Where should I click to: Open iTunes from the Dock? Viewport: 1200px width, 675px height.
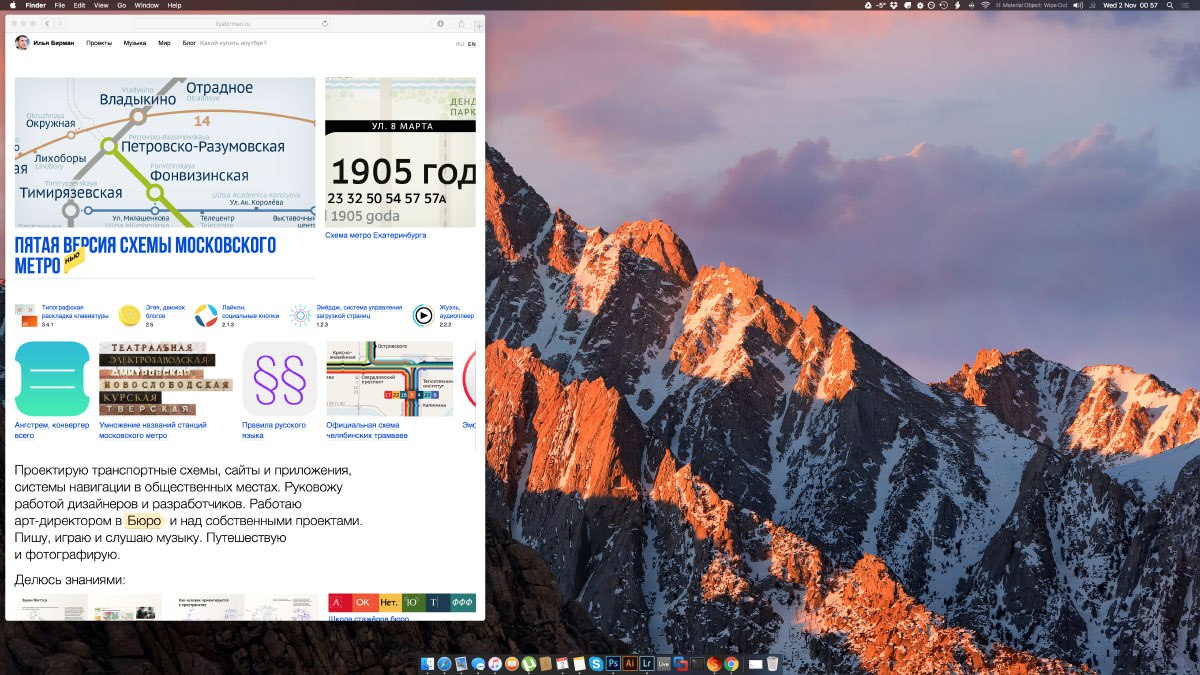495,663
